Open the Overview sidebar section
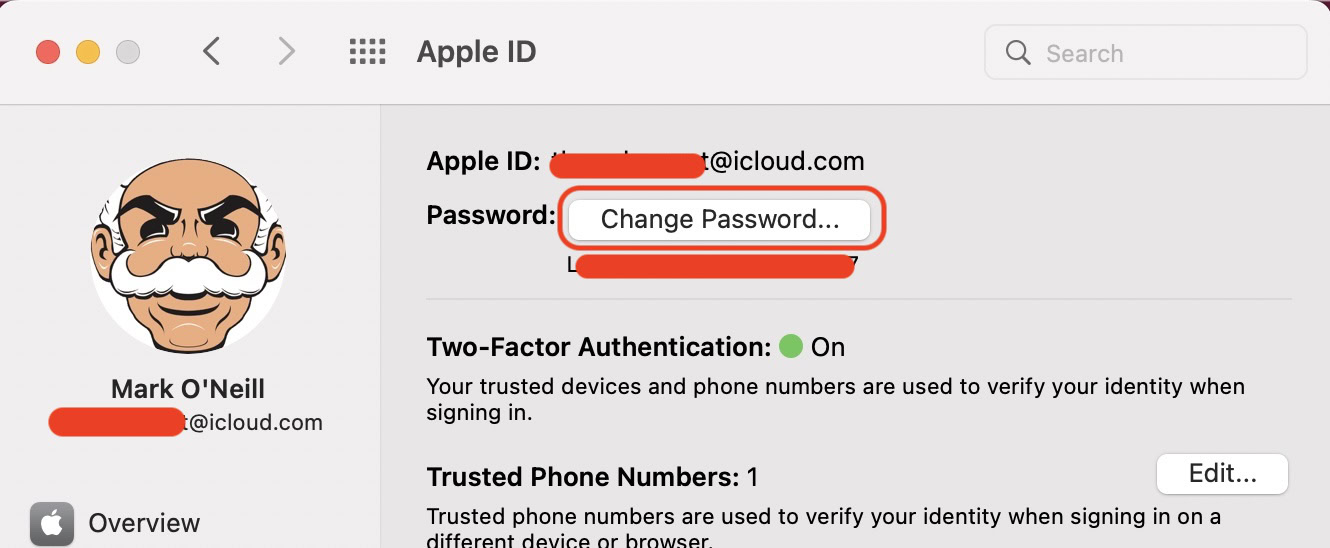Viewport: 1330px width, 548px height. (144, 523)
